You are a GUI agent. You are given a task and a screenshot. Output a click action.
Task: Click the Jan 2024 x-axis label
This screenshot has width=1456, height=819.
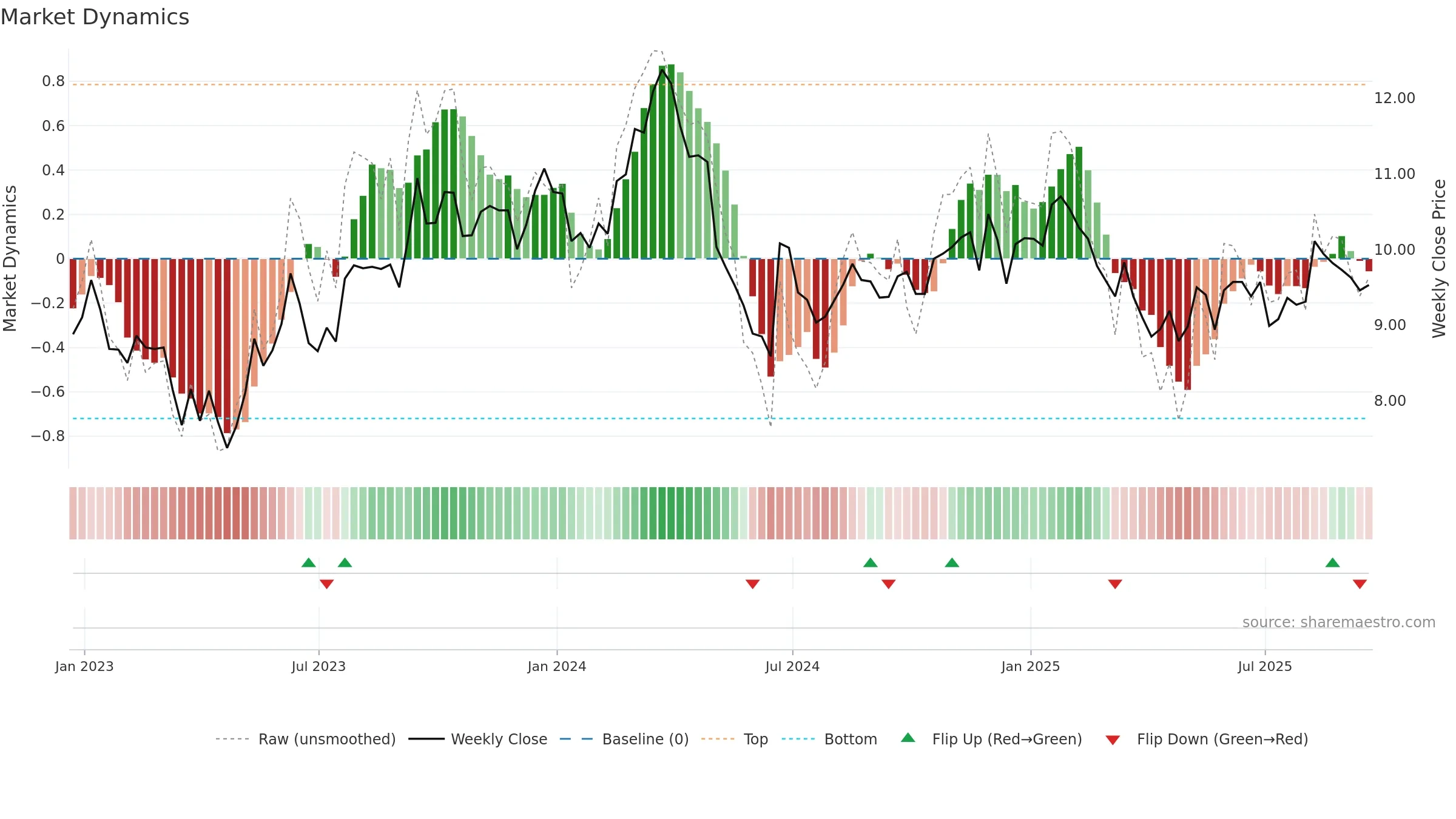(x=557, y=666)
